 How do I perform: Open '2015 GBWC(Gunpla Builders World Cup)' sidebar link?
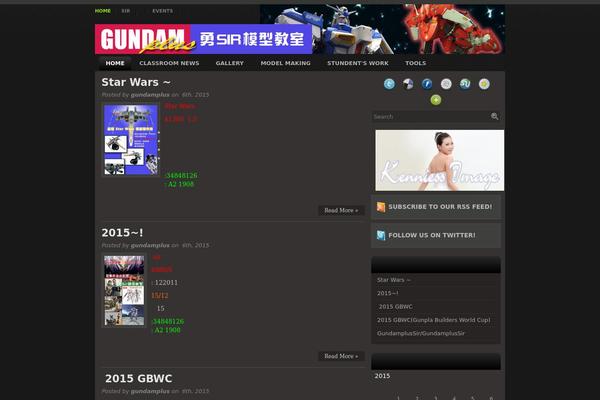pyautogui.click(x=434, y=320)
